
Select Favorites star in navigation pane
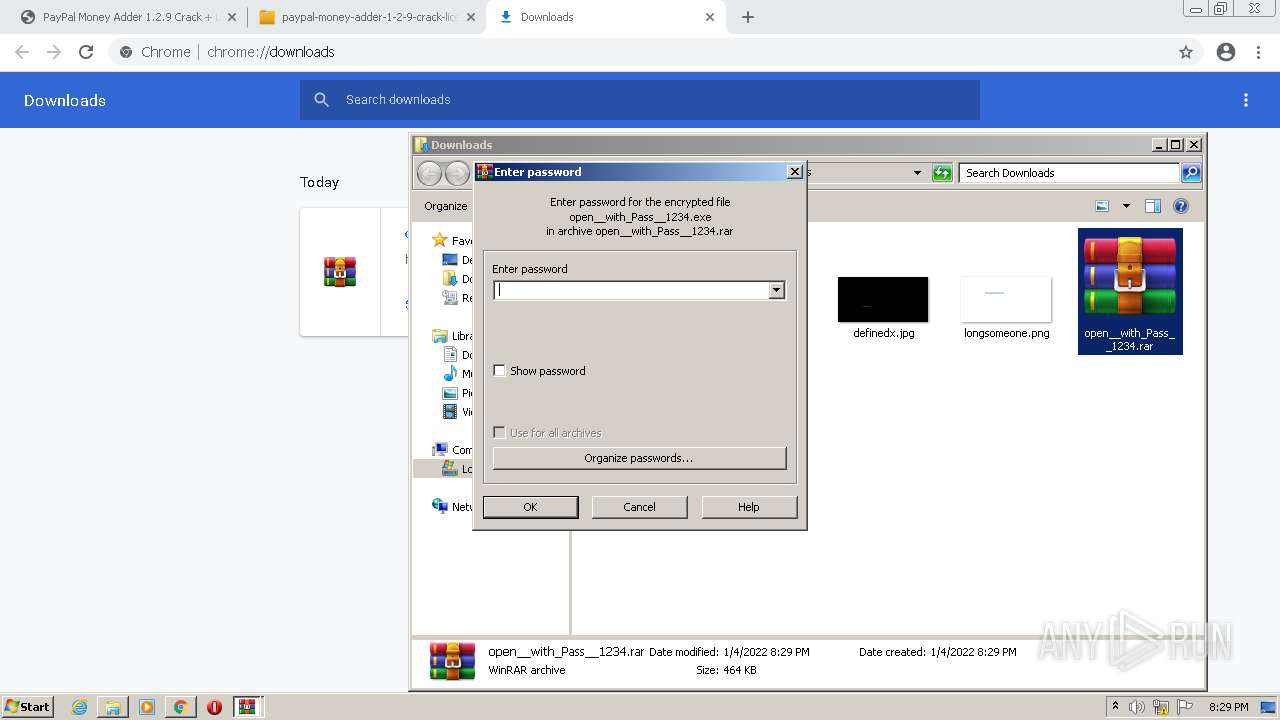[x=440, y=240]
